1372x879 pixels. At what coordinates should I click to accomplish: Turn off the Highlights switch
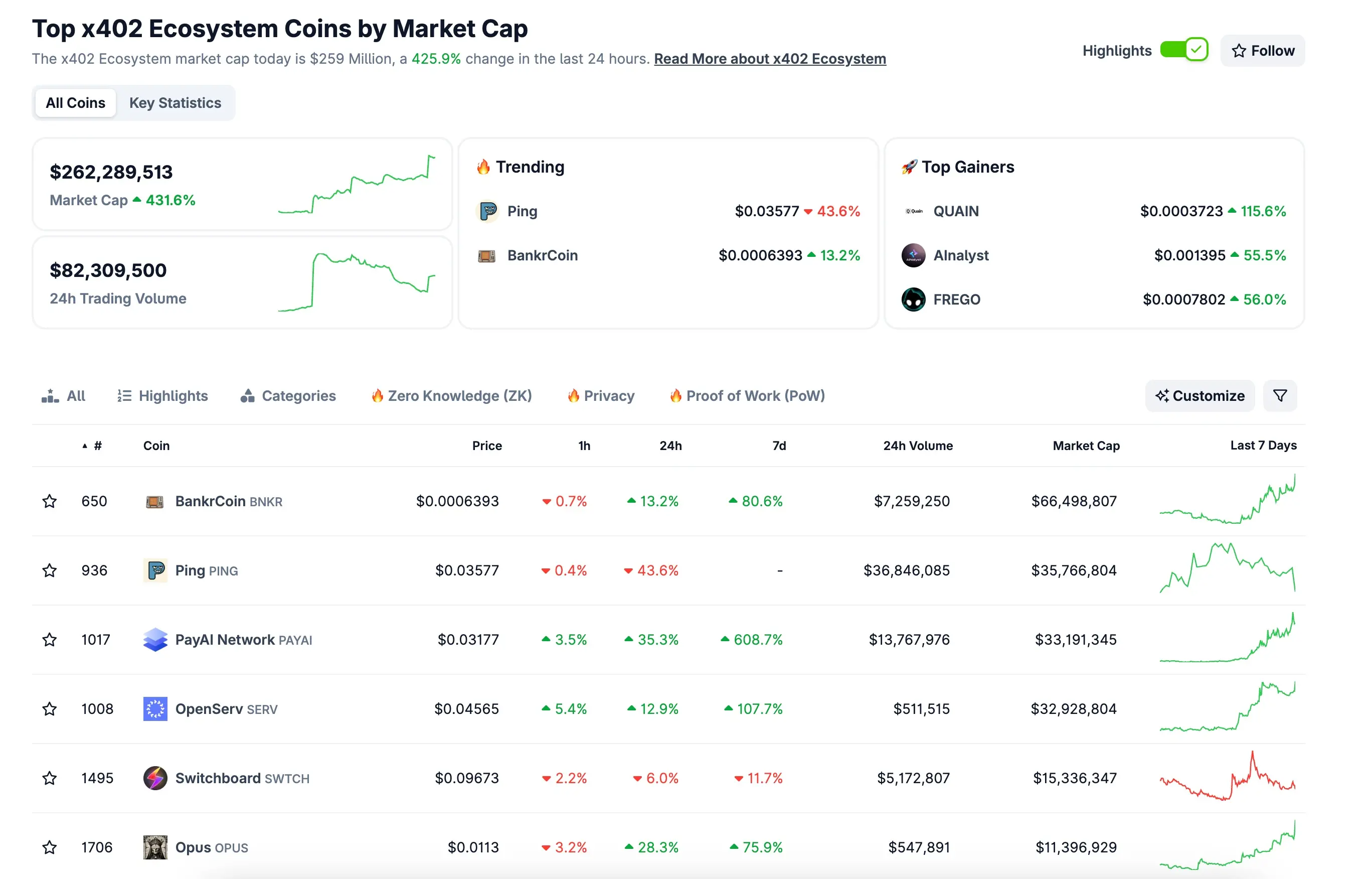[1184, 50]
